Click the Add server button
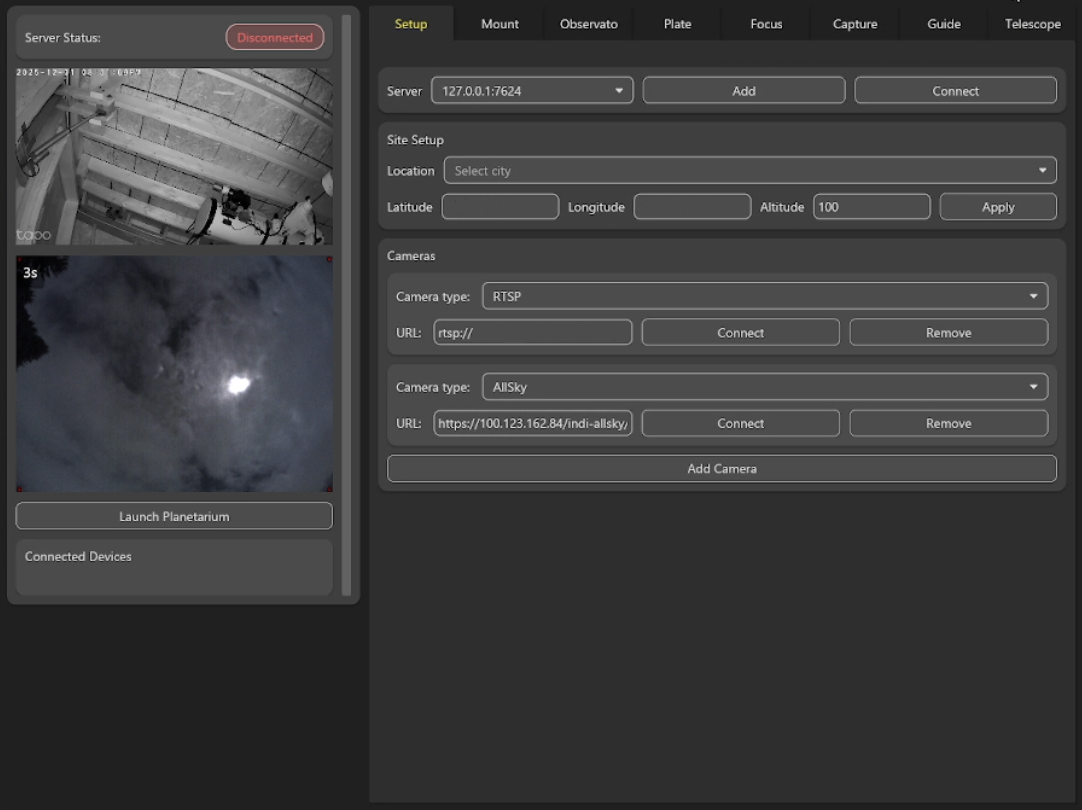The width and height of the screenshot is (1082, 810). click(743, 91)
